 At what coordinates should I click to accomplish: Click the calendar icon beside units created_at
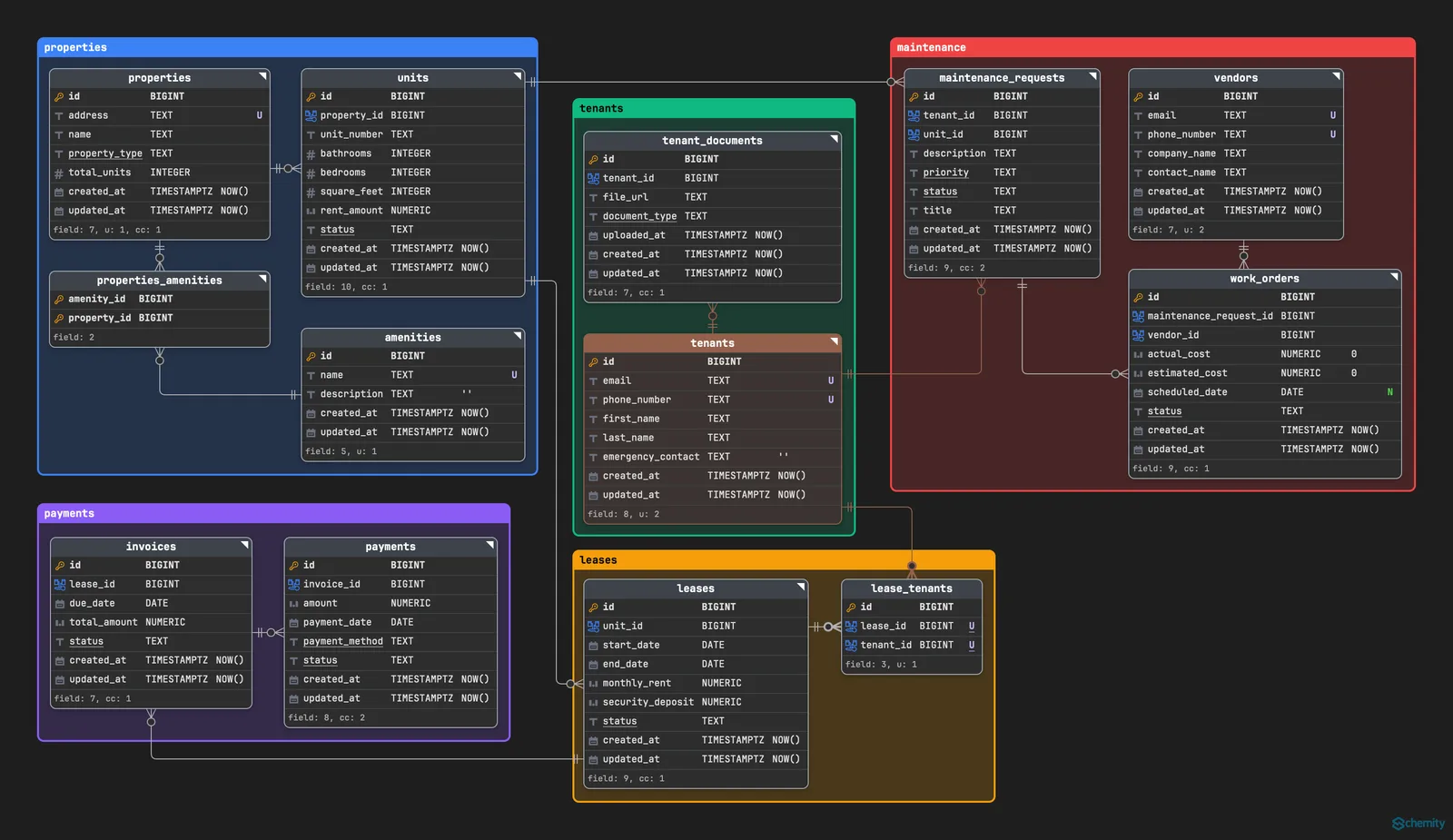click(x=311, y=249)
